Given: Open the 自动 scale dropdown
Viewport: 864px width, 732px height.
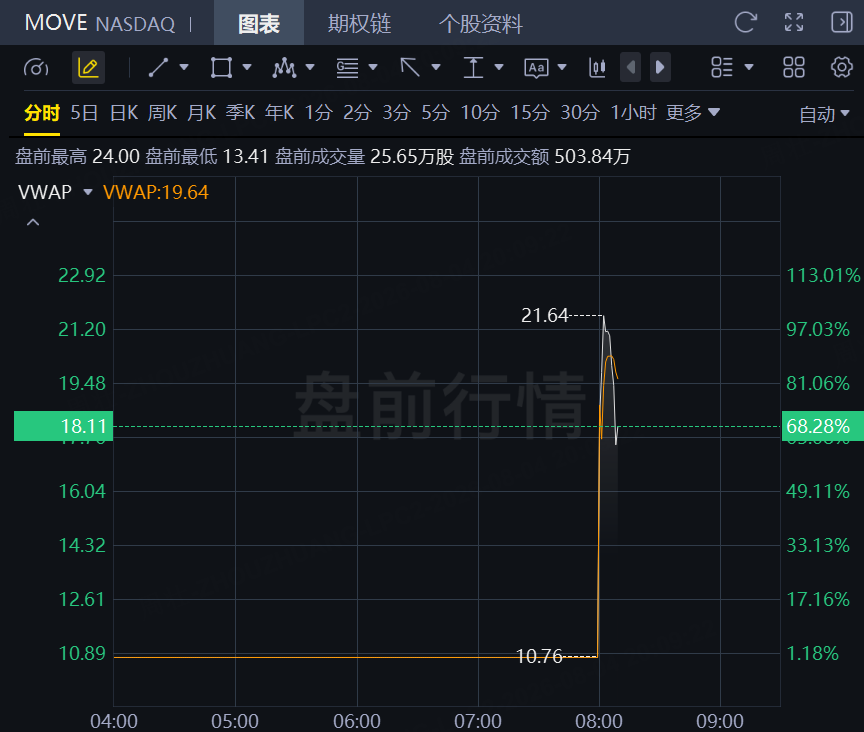Looking at the screenshot, I should (824, 114).
